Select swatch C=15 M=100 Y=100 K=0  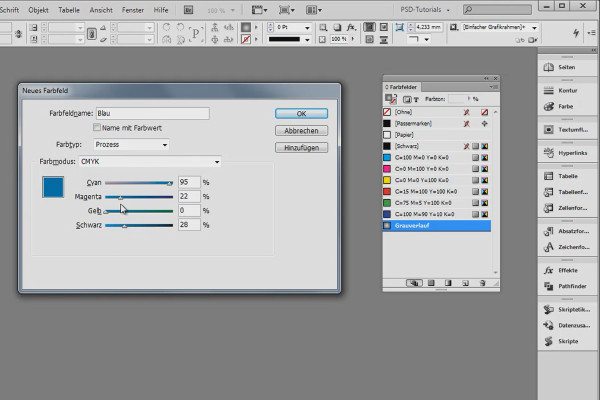(437, 192)
